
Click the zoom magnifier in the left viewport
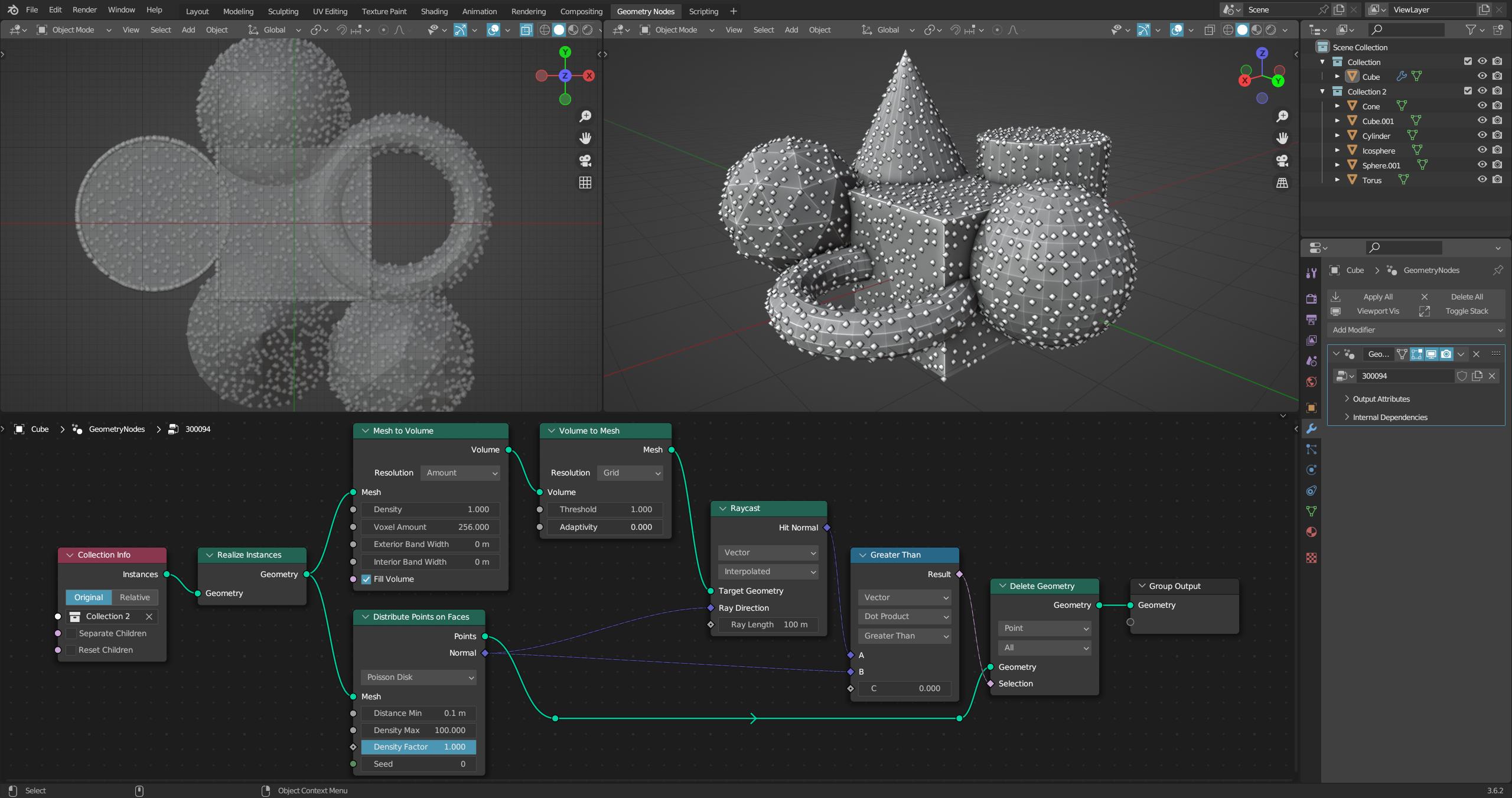585,116
